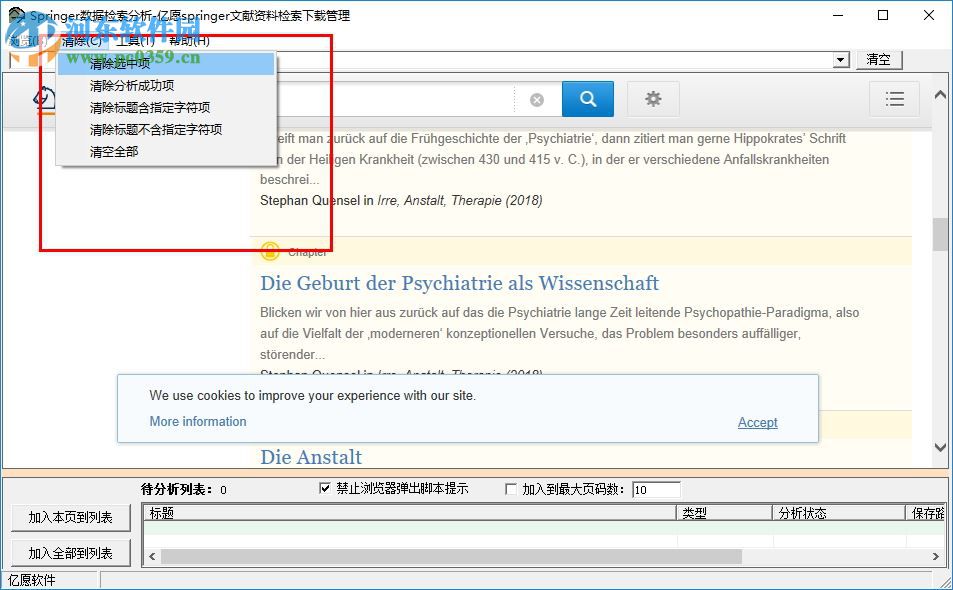Choose 清除标题不含指定字符项 entry
The image size is (953, 590).
[166, 129]
